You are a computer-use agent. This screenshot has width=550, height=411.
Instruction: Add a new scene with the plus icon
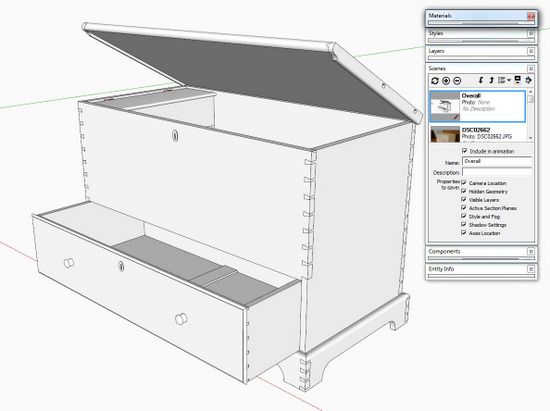point(446,81)
